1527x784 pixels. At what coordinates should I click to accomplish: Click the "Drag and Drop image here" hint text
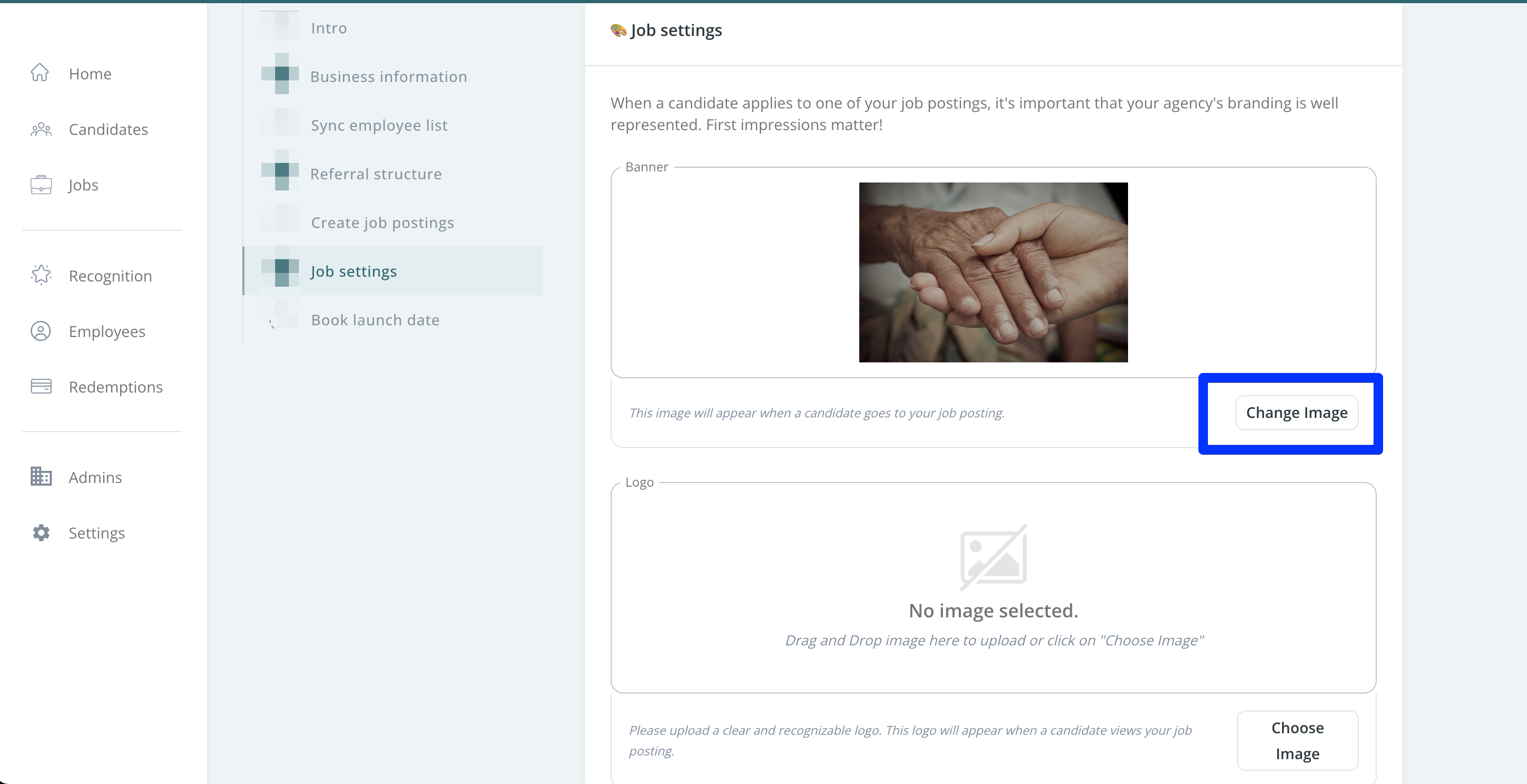tap(994, 640)
